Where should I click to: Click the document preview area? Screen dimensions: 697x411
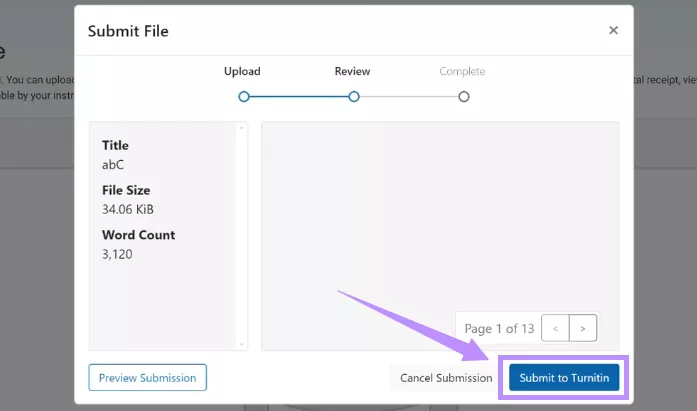(x=440, y=210)
